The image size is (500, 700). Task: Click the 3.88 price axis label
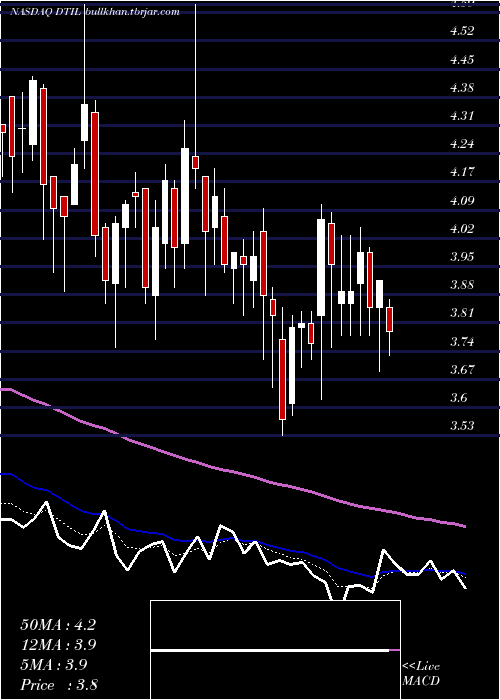coord(462,285)
